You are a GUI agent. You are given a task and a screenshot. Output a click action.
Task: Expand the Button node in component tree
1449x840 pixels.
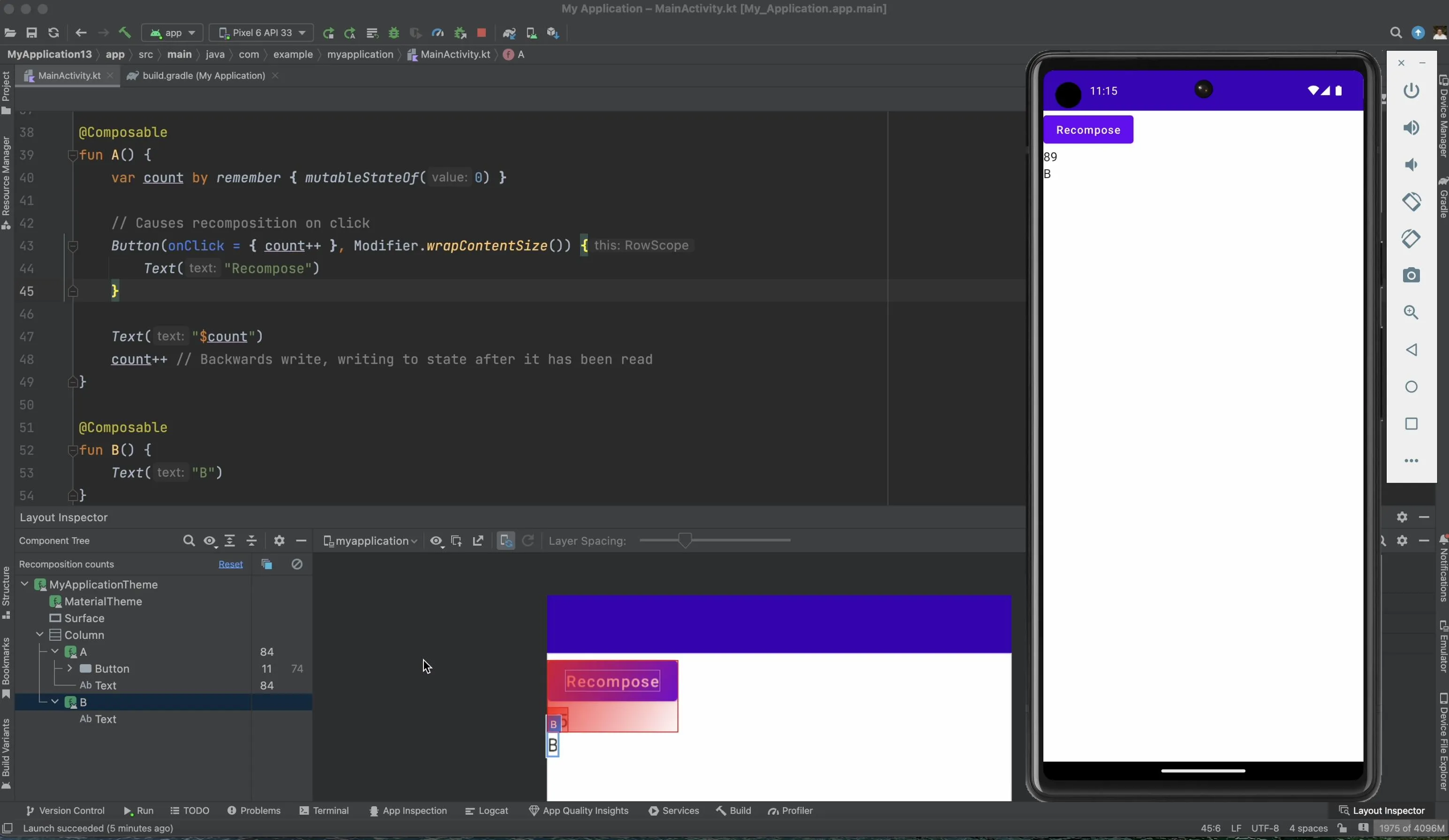point(69,668)
